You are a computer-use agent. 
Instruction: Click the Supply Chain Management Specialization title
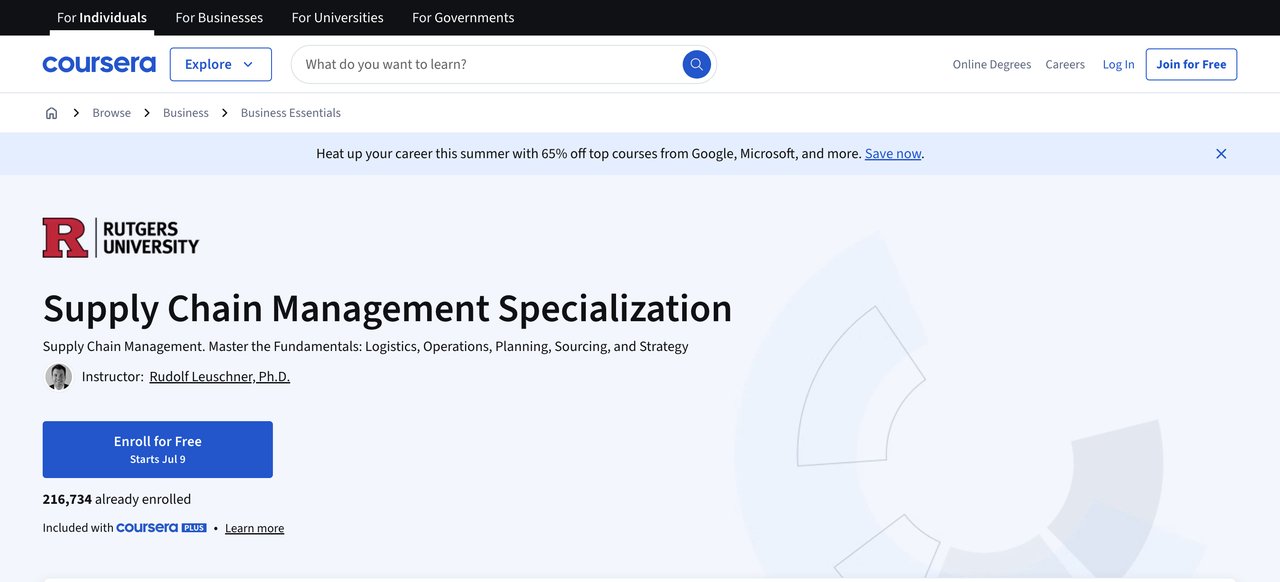(x=387, y=308)
